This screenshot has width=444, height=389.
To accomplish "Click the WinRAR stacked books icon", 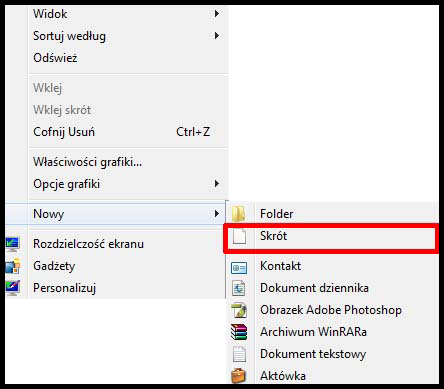I will [x=239, y=332].
